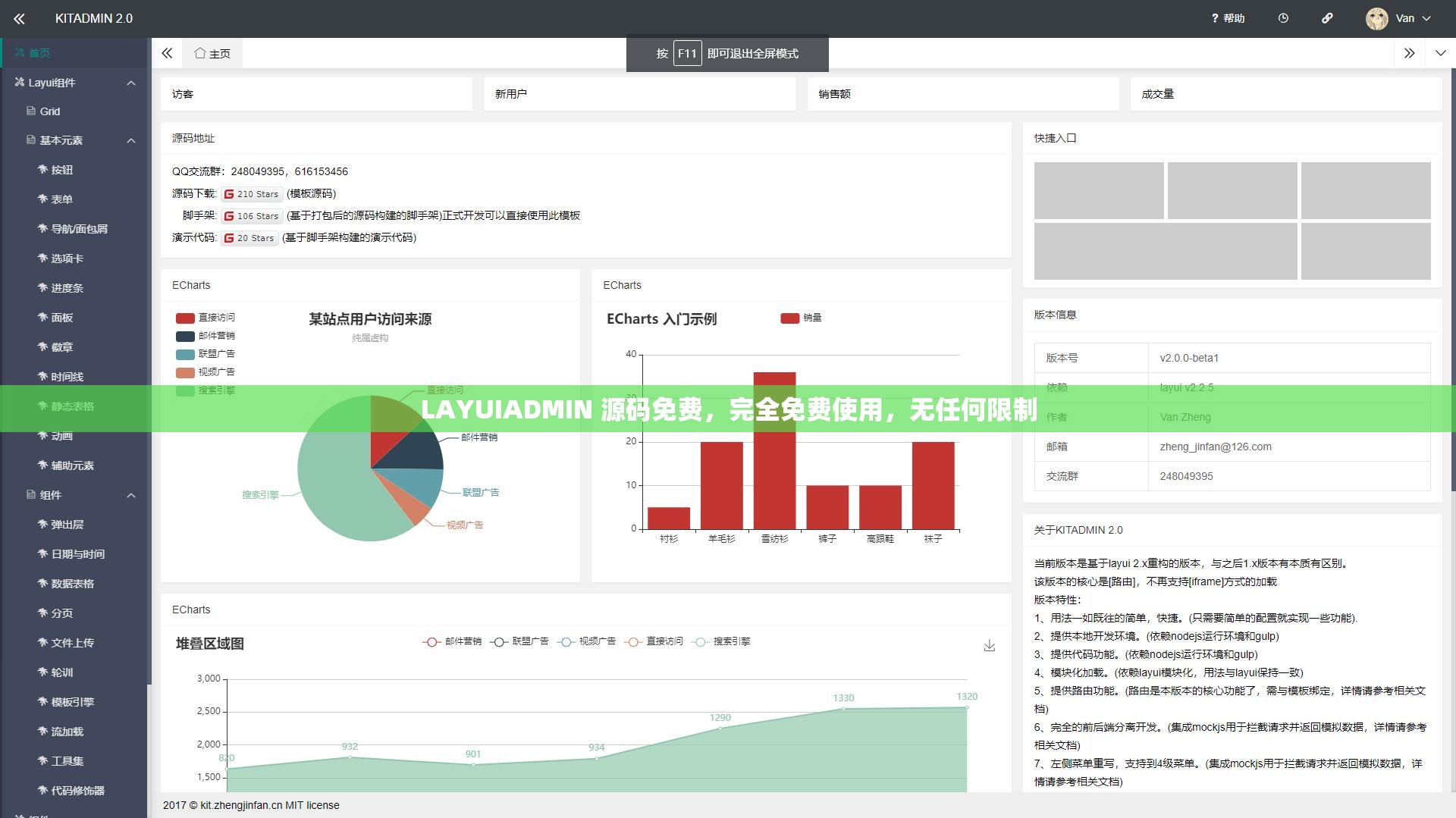Switch to the 主页 tab
The height and width of the screenshot is (818, 1456).
[x=212, y=53]
